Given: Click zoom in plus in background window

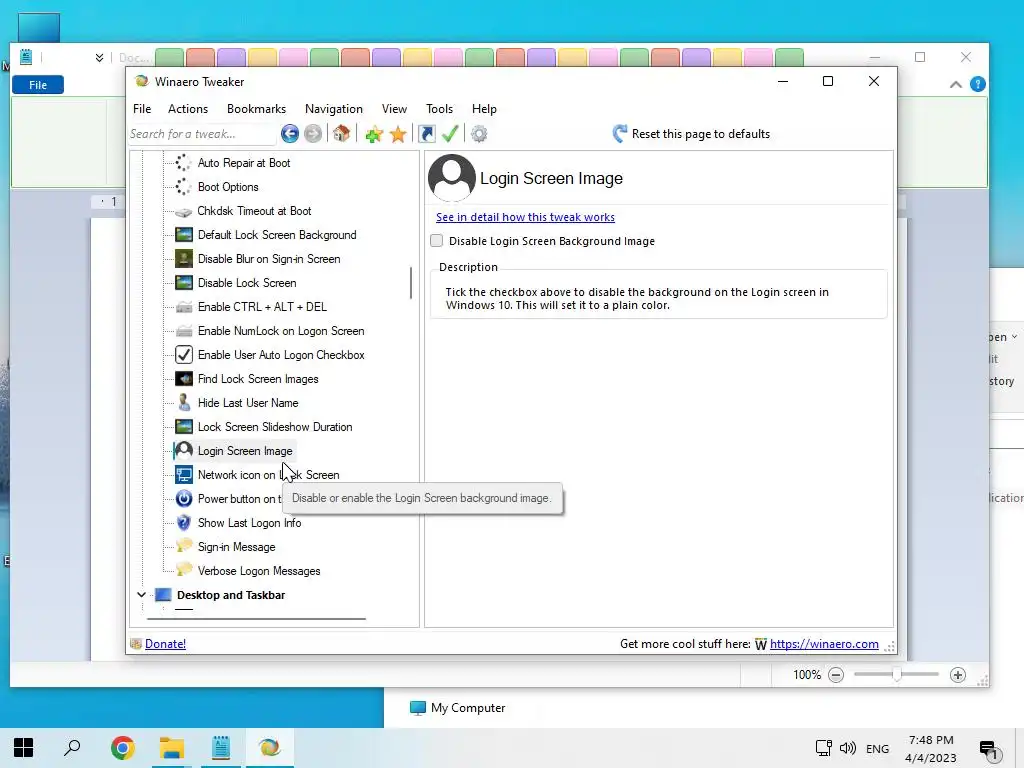Looking at the screenshot, I should pyautogui.click(x=958, y=675).
